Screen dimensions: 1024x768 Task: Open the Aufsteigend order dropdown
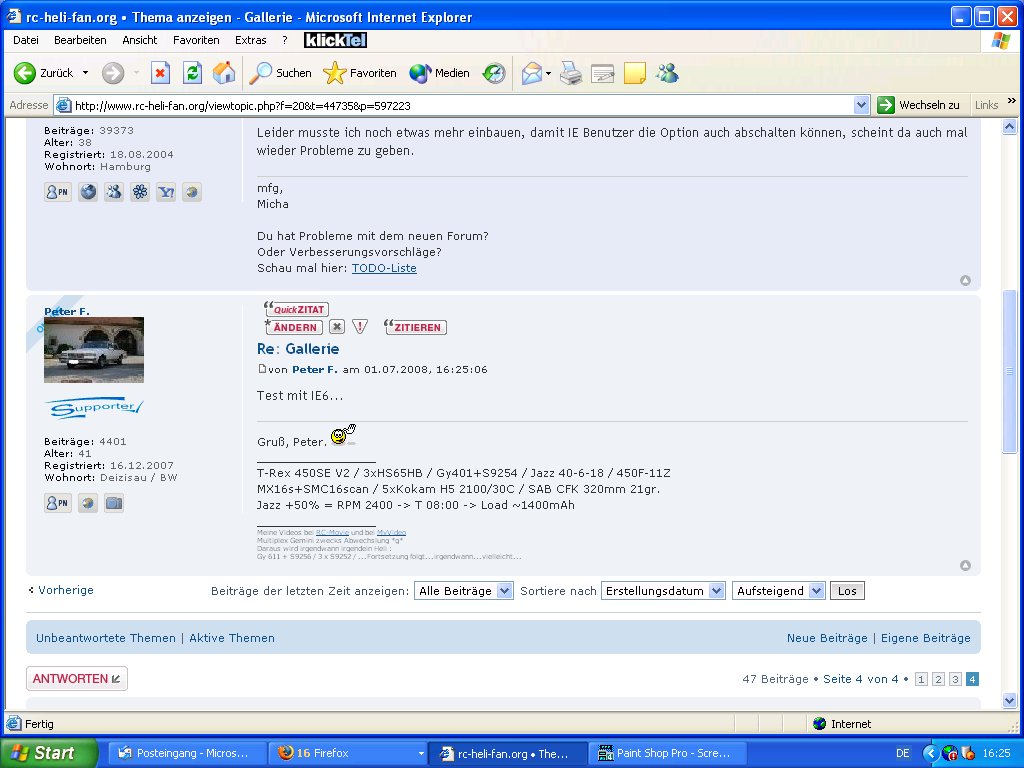click(778, 591)
